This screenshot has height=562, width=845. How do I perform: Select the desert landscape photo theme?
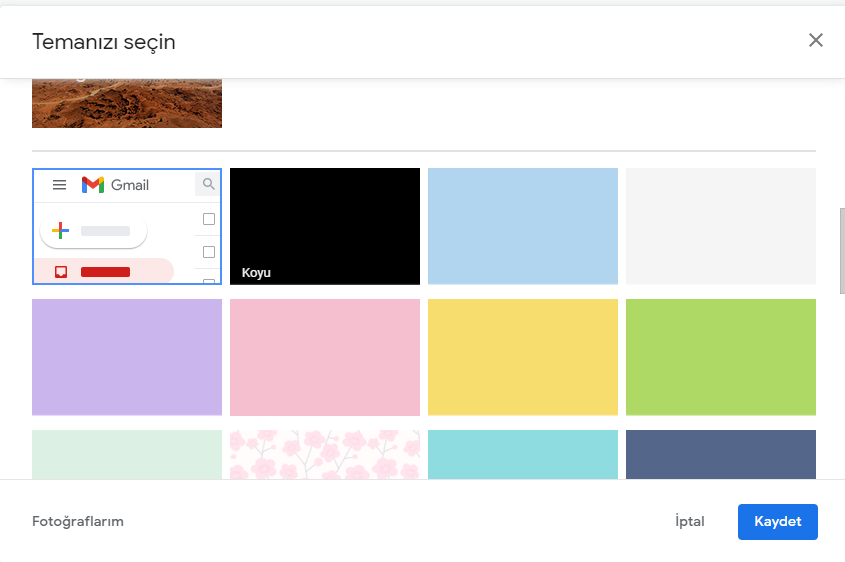click(x=127, y=103)
